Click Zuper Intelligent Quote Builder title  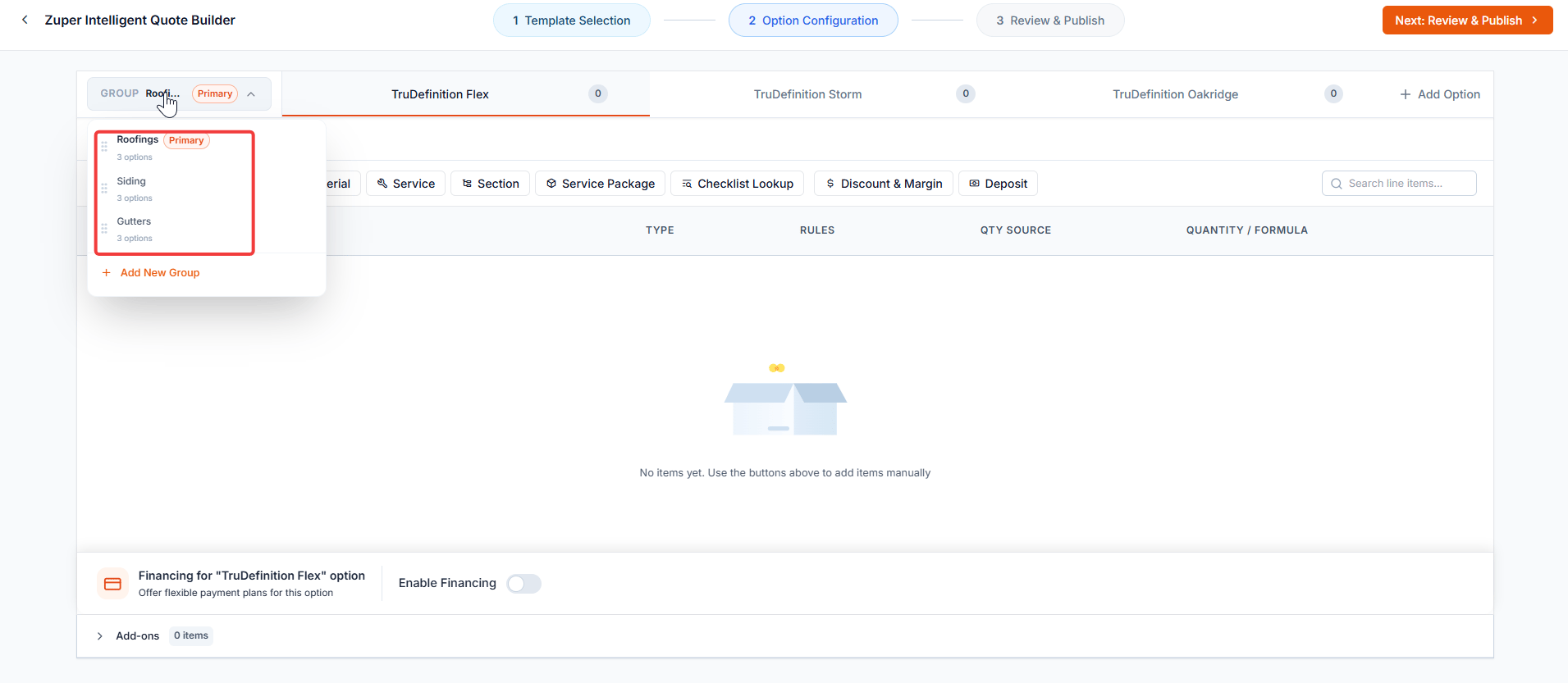(140, 20)
